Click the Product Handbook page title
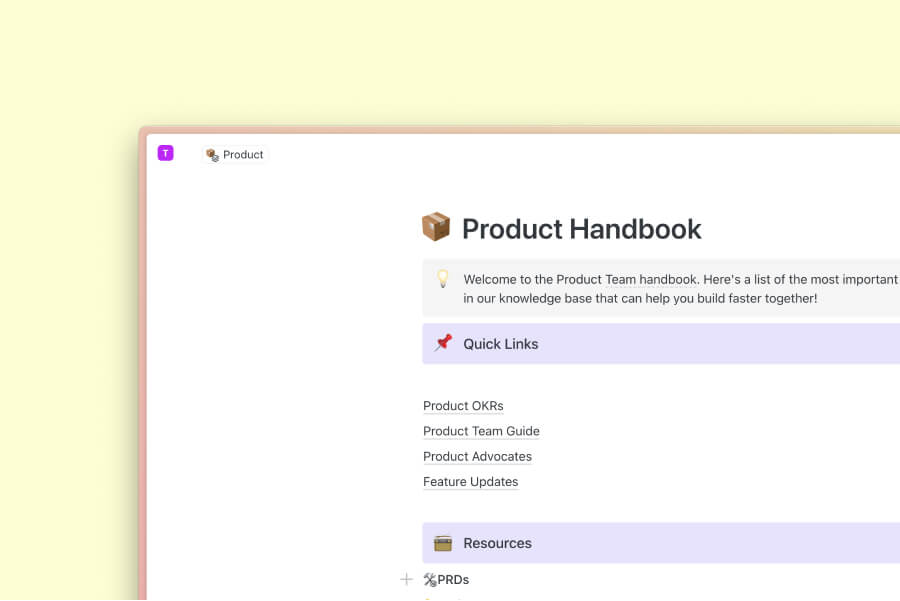900x601 pixels. 581,229
